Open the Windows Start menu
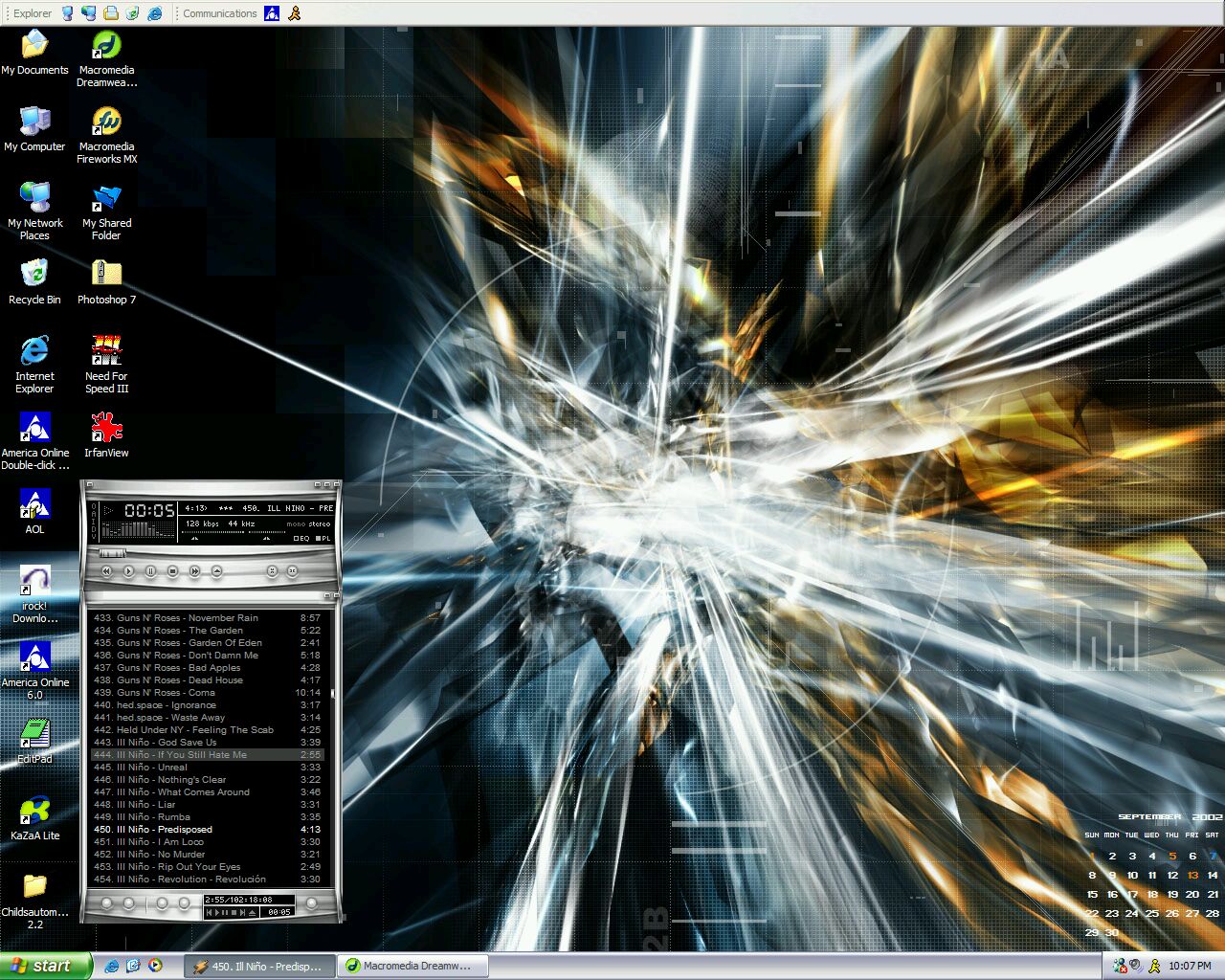Viewport: 1225px width, 980px height. tap(46, 966)
